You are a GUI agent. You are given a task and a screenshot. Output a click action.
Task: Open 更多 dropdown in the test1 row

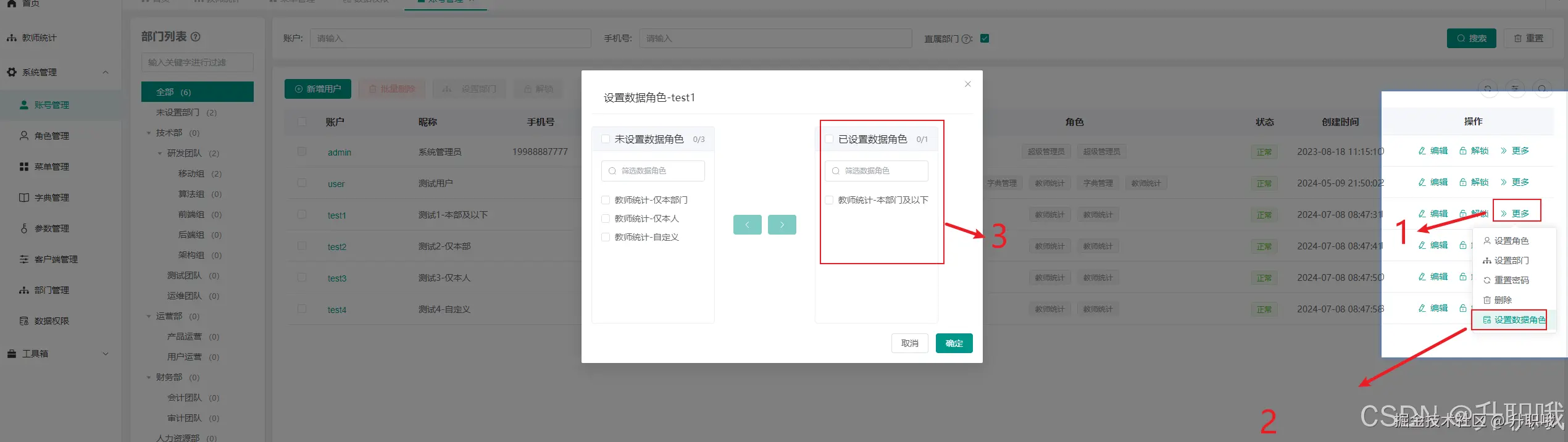coord(1514,214)
